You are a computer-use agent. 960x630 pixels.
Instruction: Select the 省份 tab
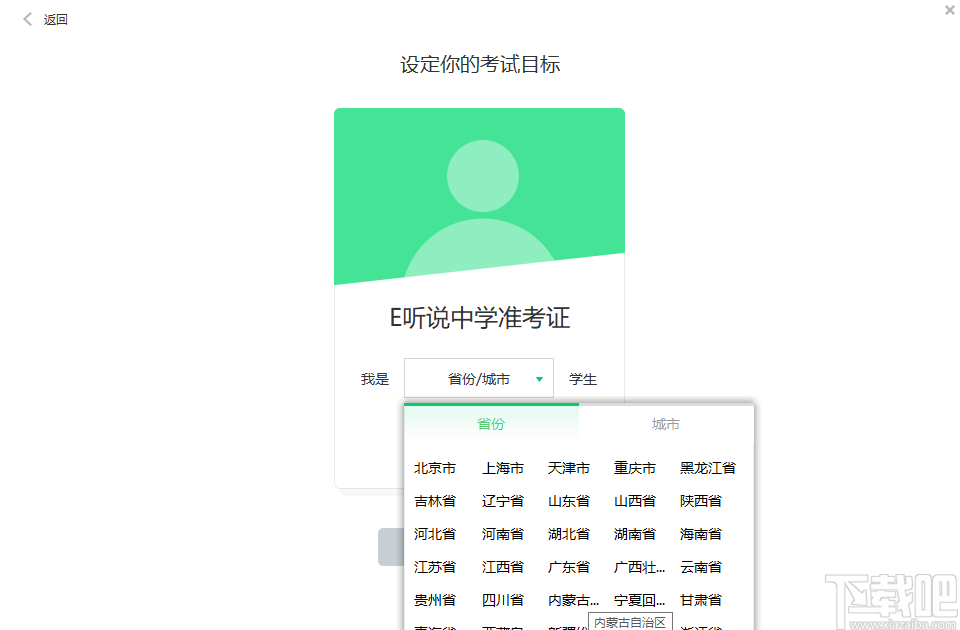[x=490, y=423]
